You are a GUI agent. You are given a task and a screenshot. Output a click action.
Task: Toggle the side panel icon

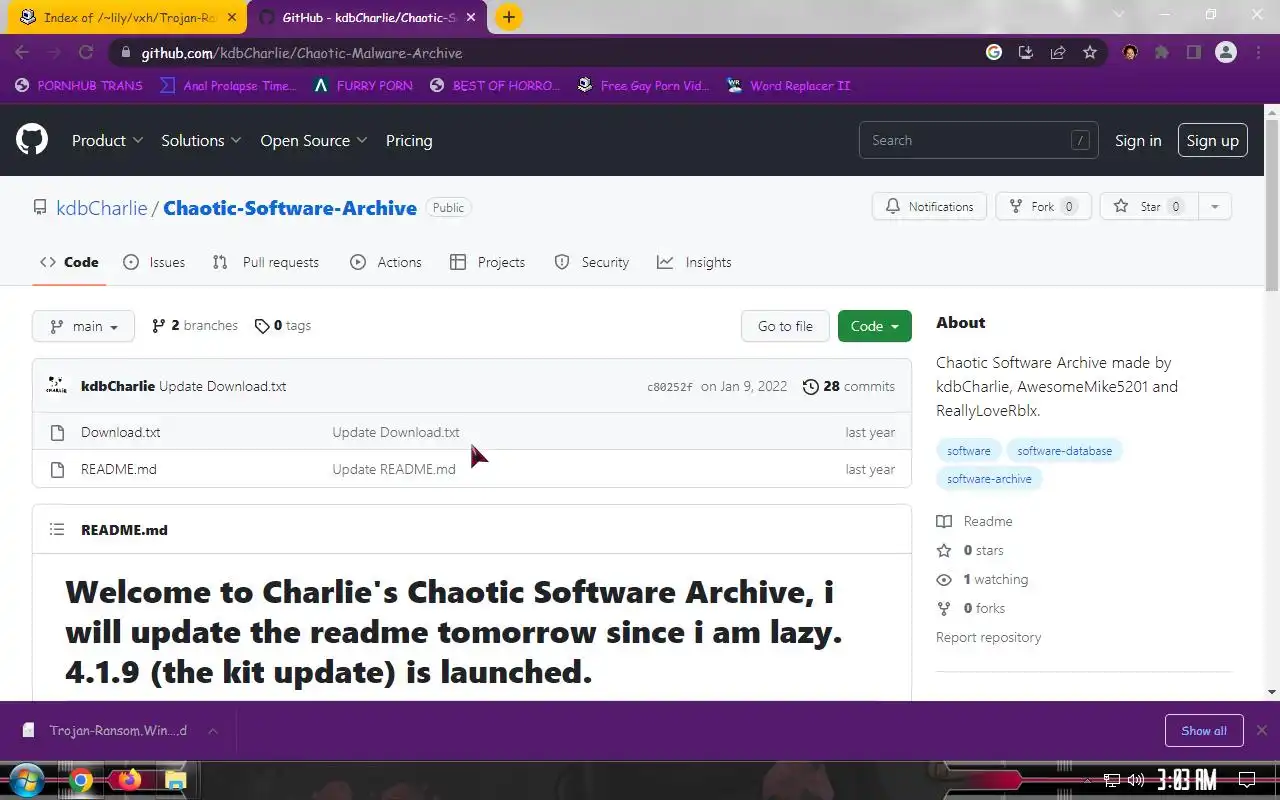click(x=1193, y=53)
